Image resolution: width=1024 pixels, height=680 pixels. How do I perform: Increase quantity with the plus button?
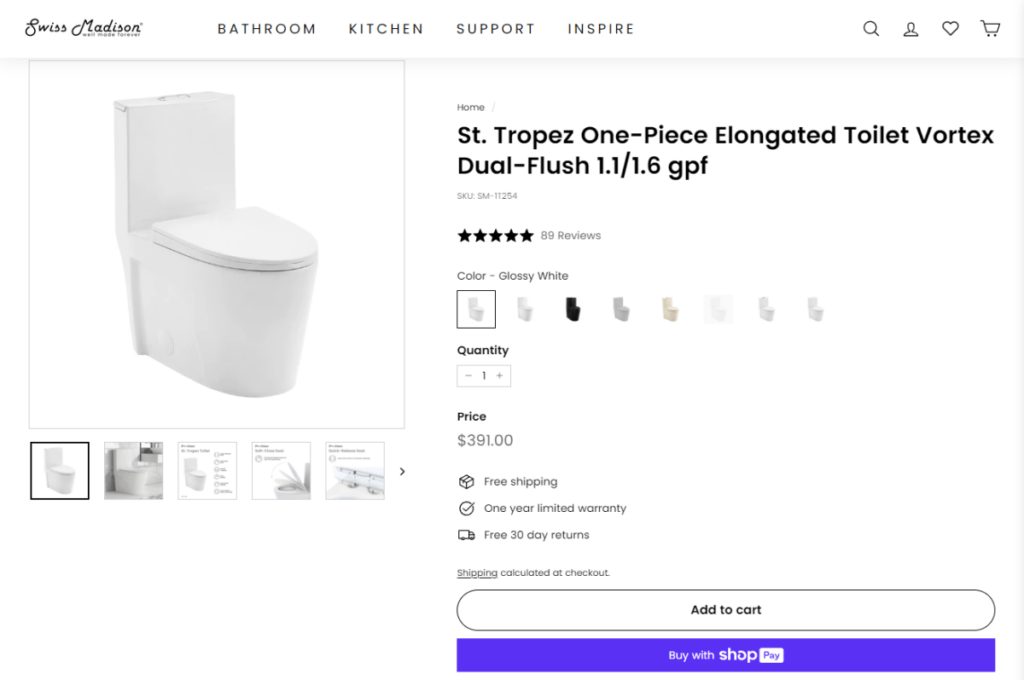500,375
